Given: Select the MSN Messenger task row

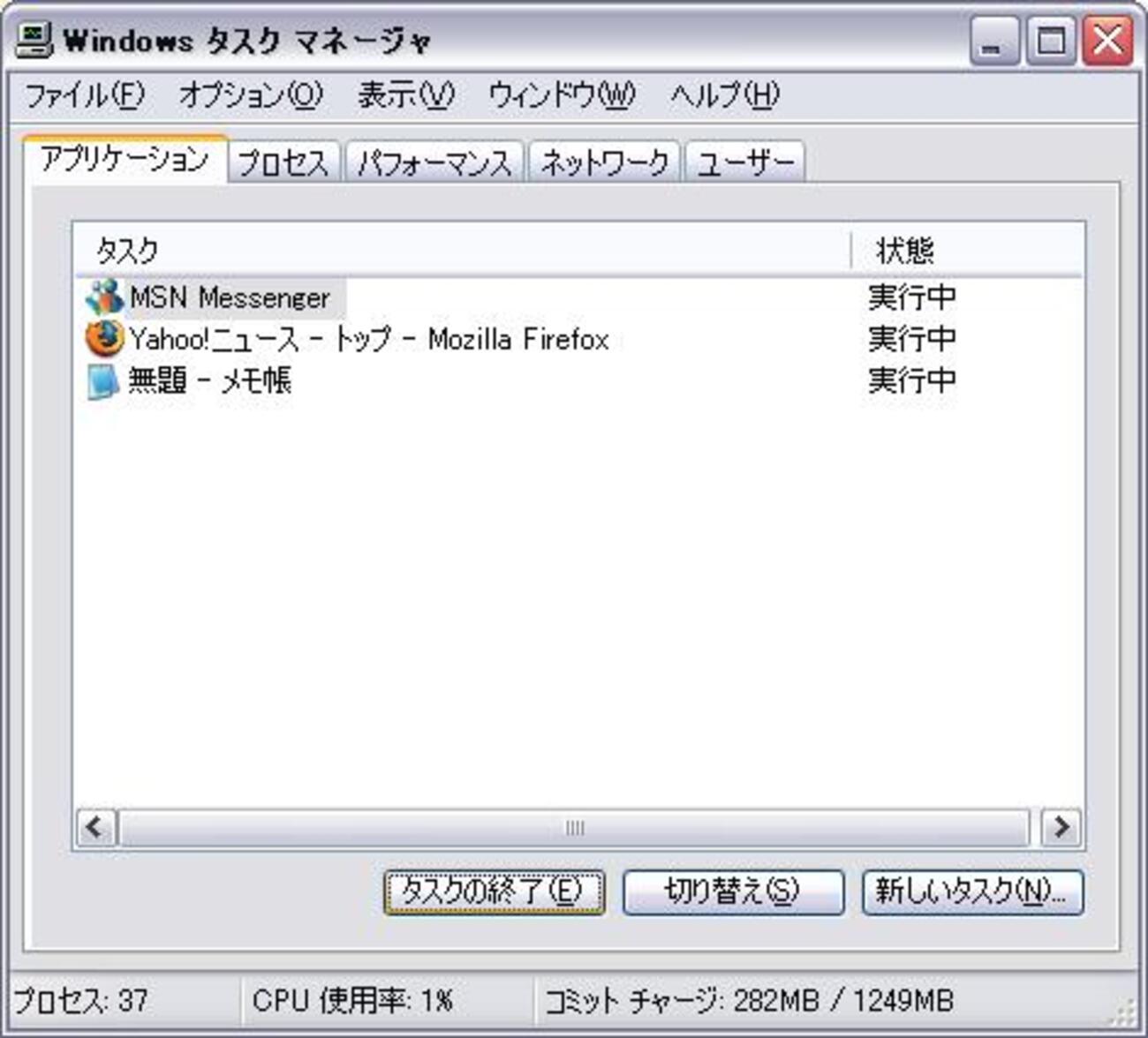Looking at the screenshot, I should coord(578,297).
